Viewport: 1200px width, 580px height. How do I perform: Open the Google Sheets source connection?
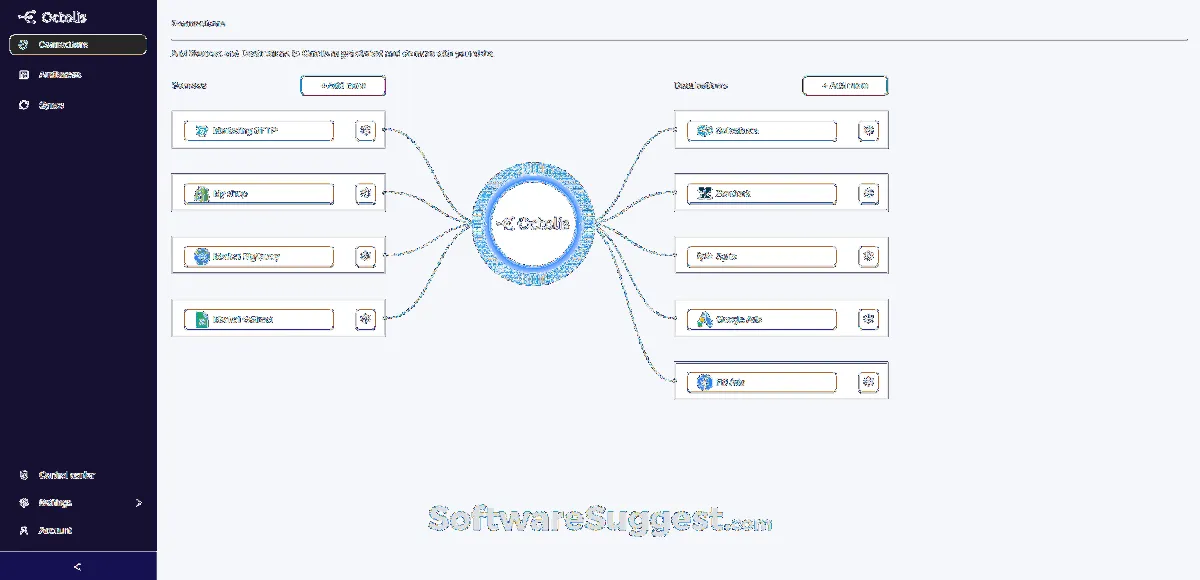click(259, 320)
